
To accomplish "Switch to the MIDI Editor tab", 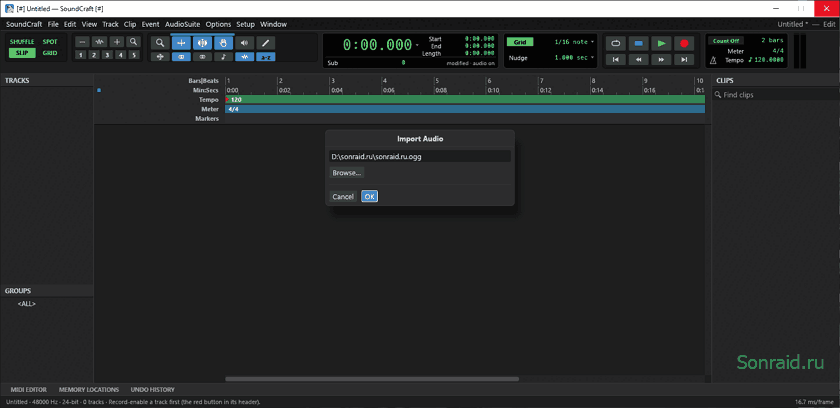I will pos(28,390).
